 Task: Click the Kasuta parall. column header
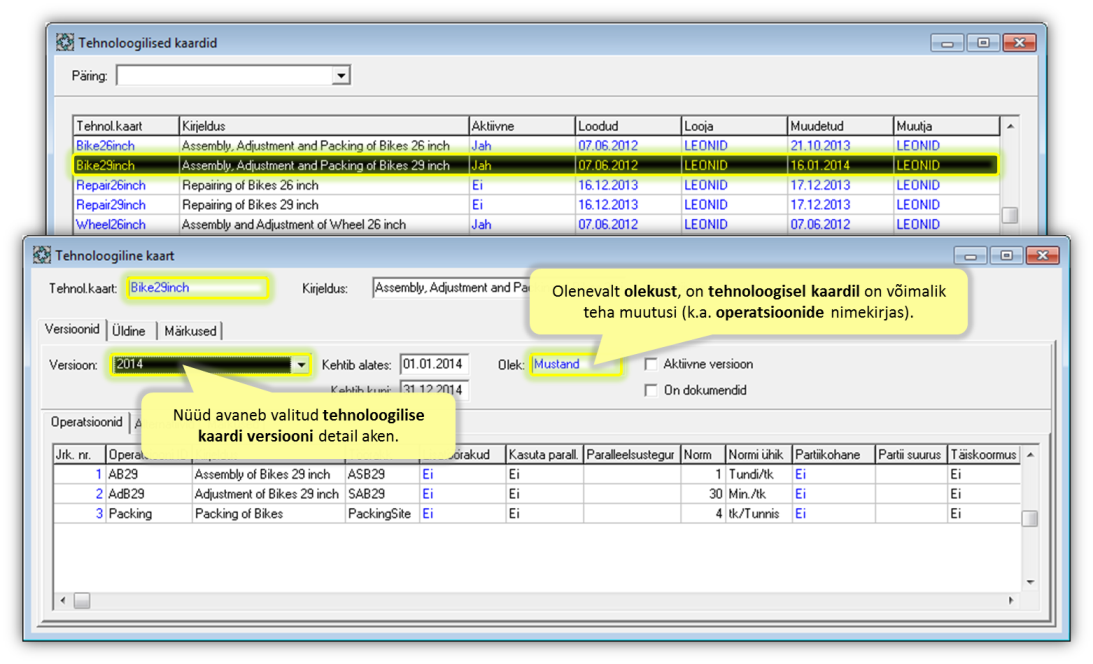pos(544,455)
